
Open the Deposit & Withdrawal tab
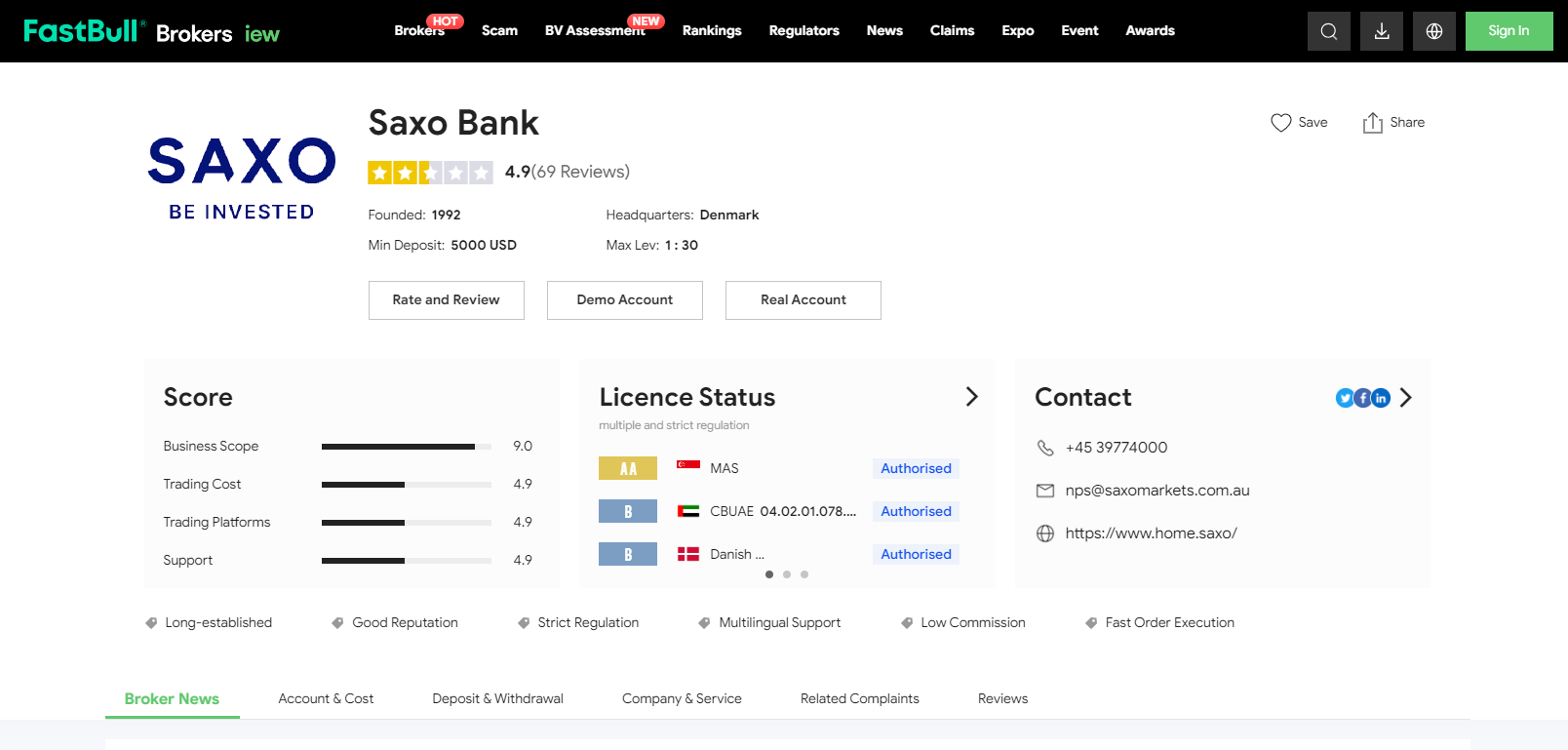(497, 699)
